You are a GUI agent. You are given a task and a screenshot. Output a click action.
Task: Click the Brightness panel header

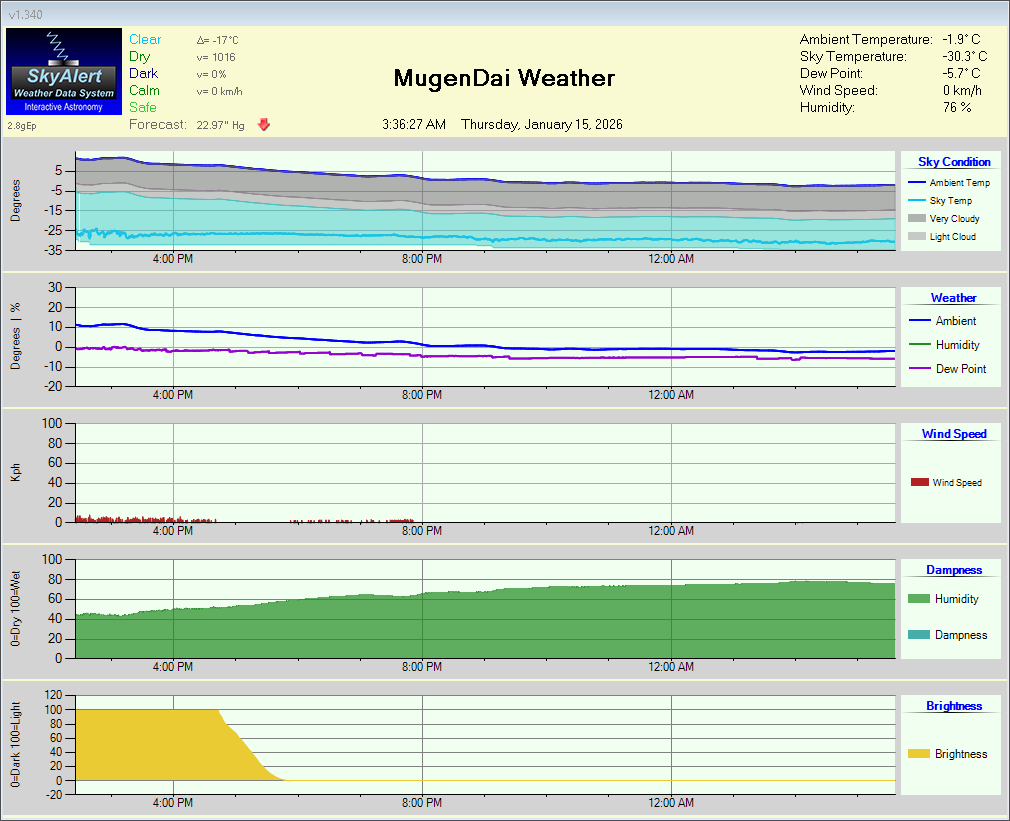point(952,705)
